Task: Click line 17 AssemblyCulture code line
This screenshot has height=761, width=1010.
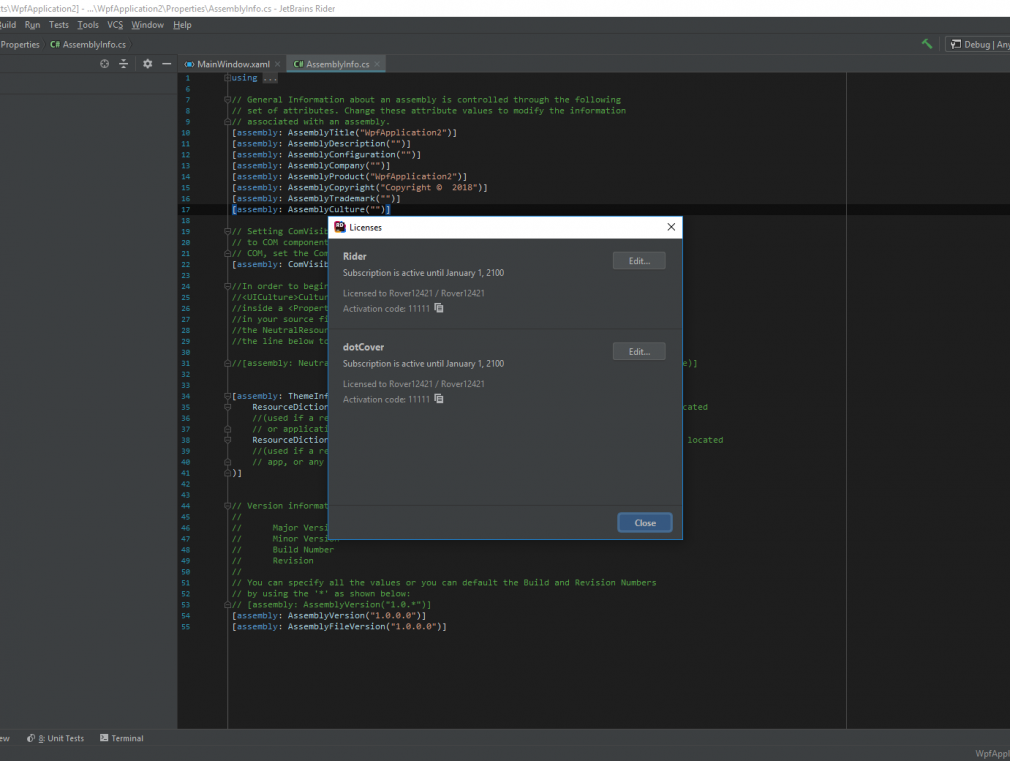Action: [311, 209]
